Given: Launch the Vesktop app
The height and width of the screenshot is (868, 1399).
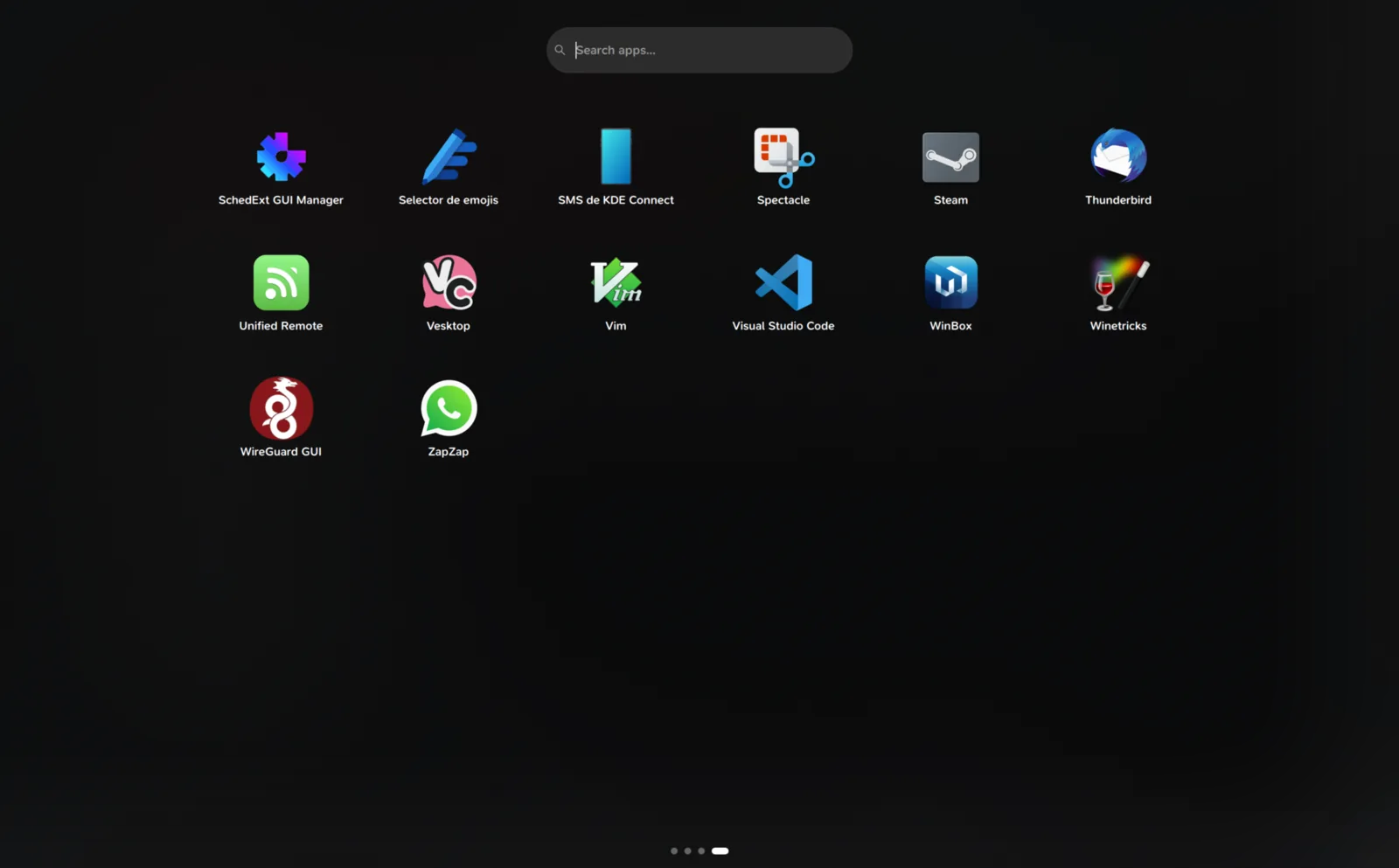Looking at the screenshot, I should pyautogui.click(x=449, y=282).
